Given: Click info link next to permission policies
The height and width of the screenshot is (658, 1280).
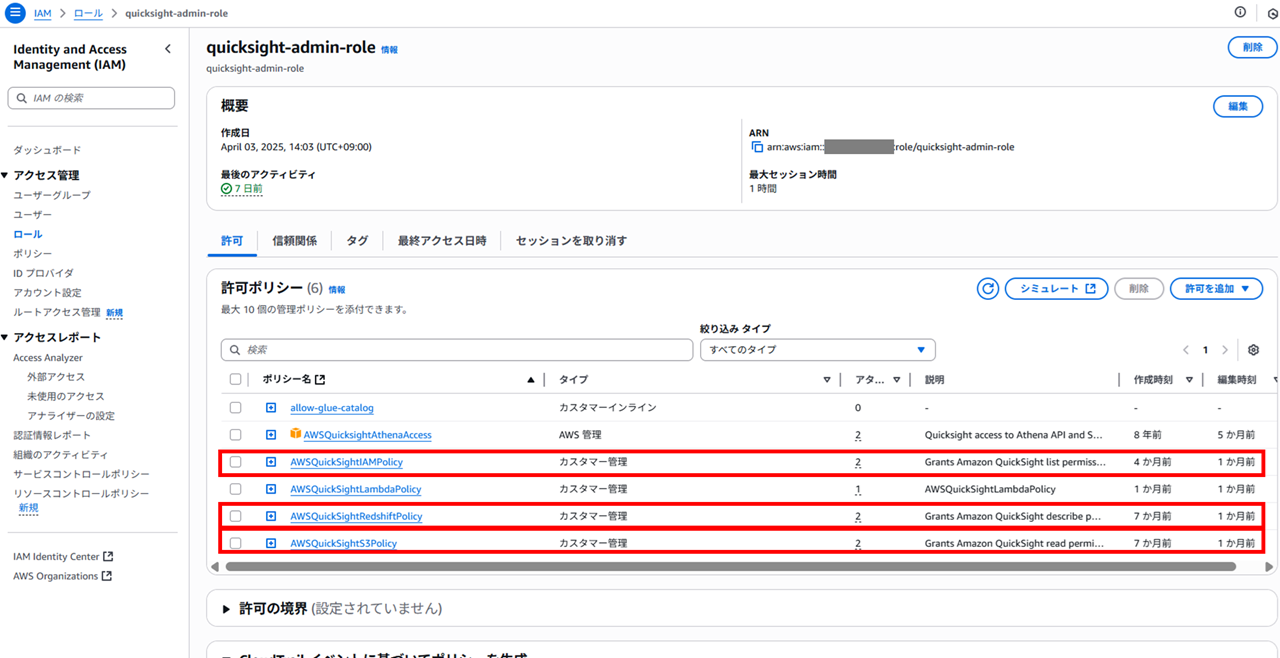Looking at the screenshot, I should coord(337,290).
